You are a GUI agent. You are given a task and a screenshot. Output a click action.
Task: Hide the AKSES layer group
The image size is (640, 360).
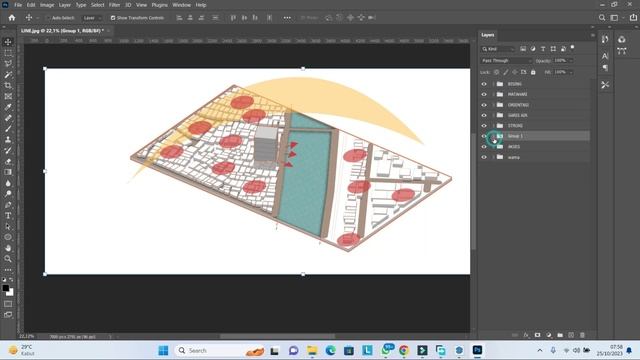484,147
